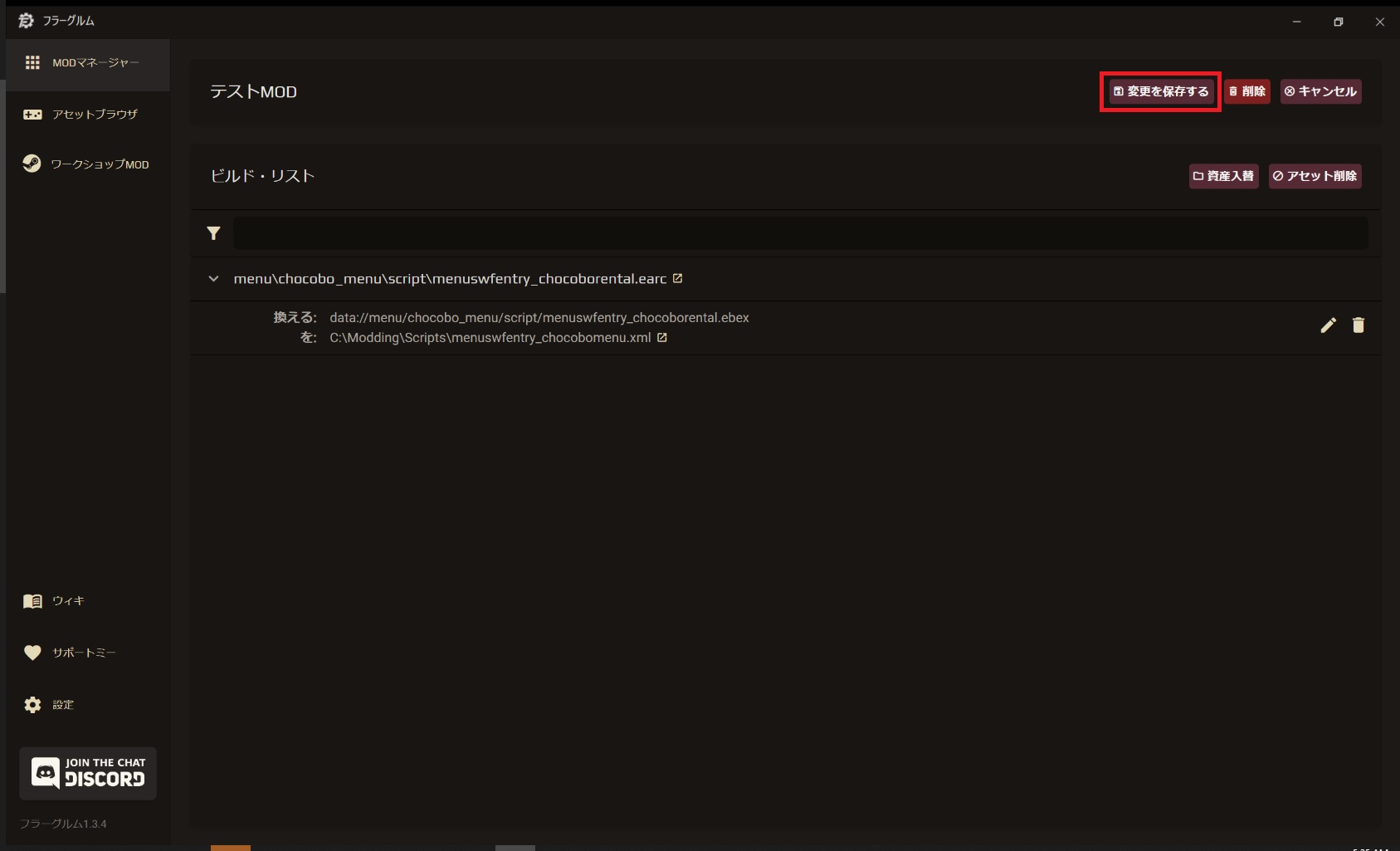Click the book icon next to ウィキ
The image size is (1400, 851).
pyautogui.click(x=32, y=601)
